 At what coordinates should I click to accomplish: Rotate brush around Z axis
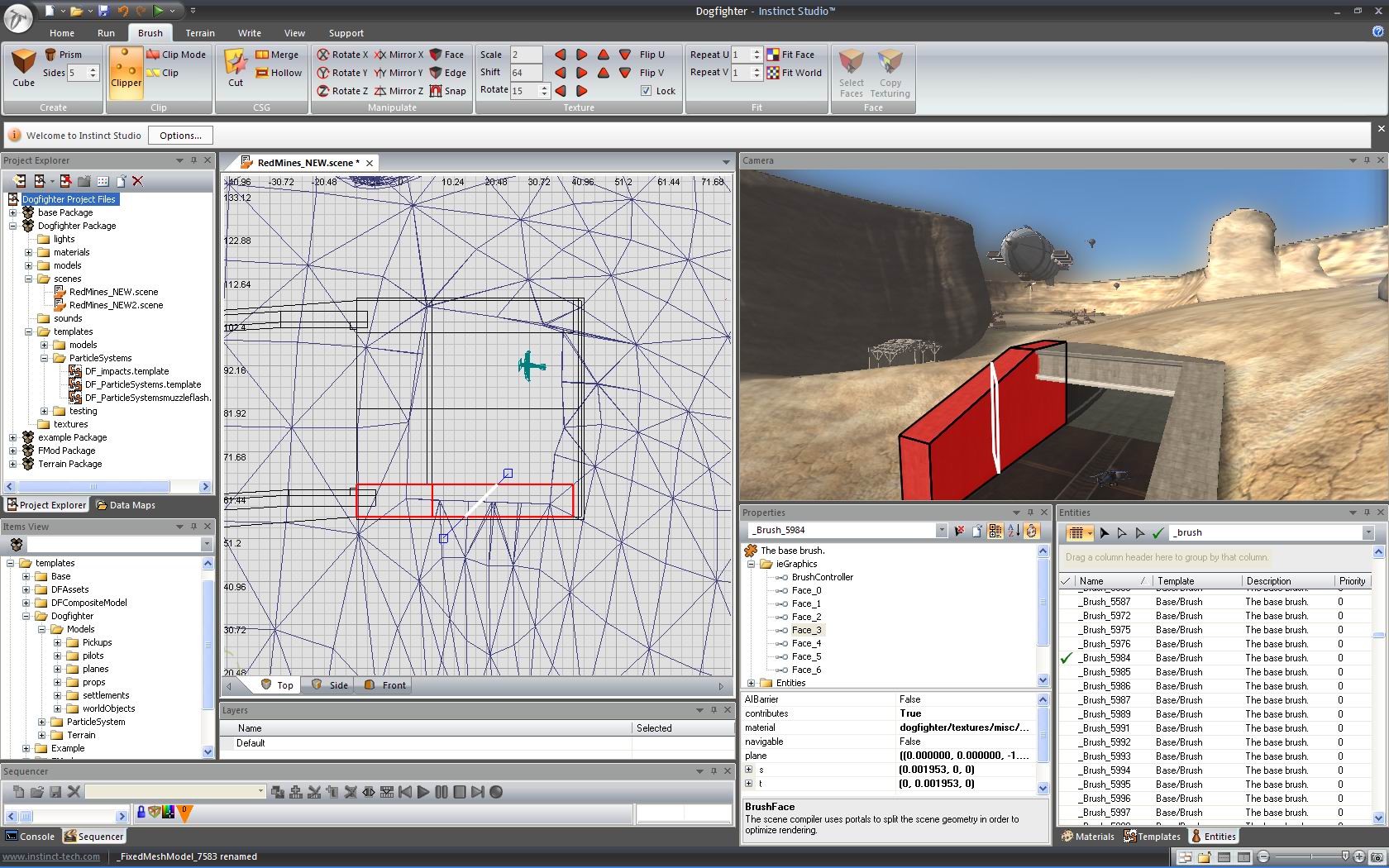click(x=342, y=91)
